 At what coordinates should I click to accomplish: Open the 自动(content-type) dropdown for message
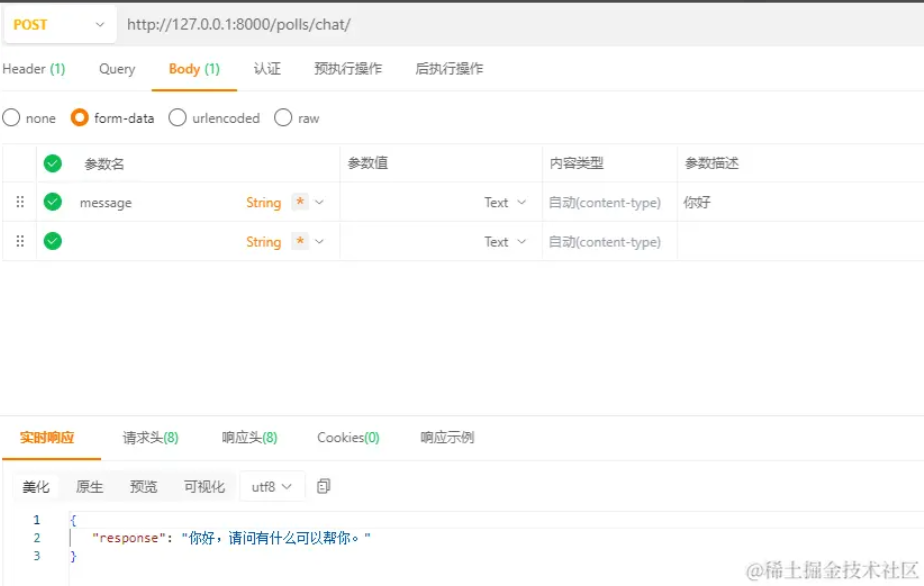[x=606, y=201]
